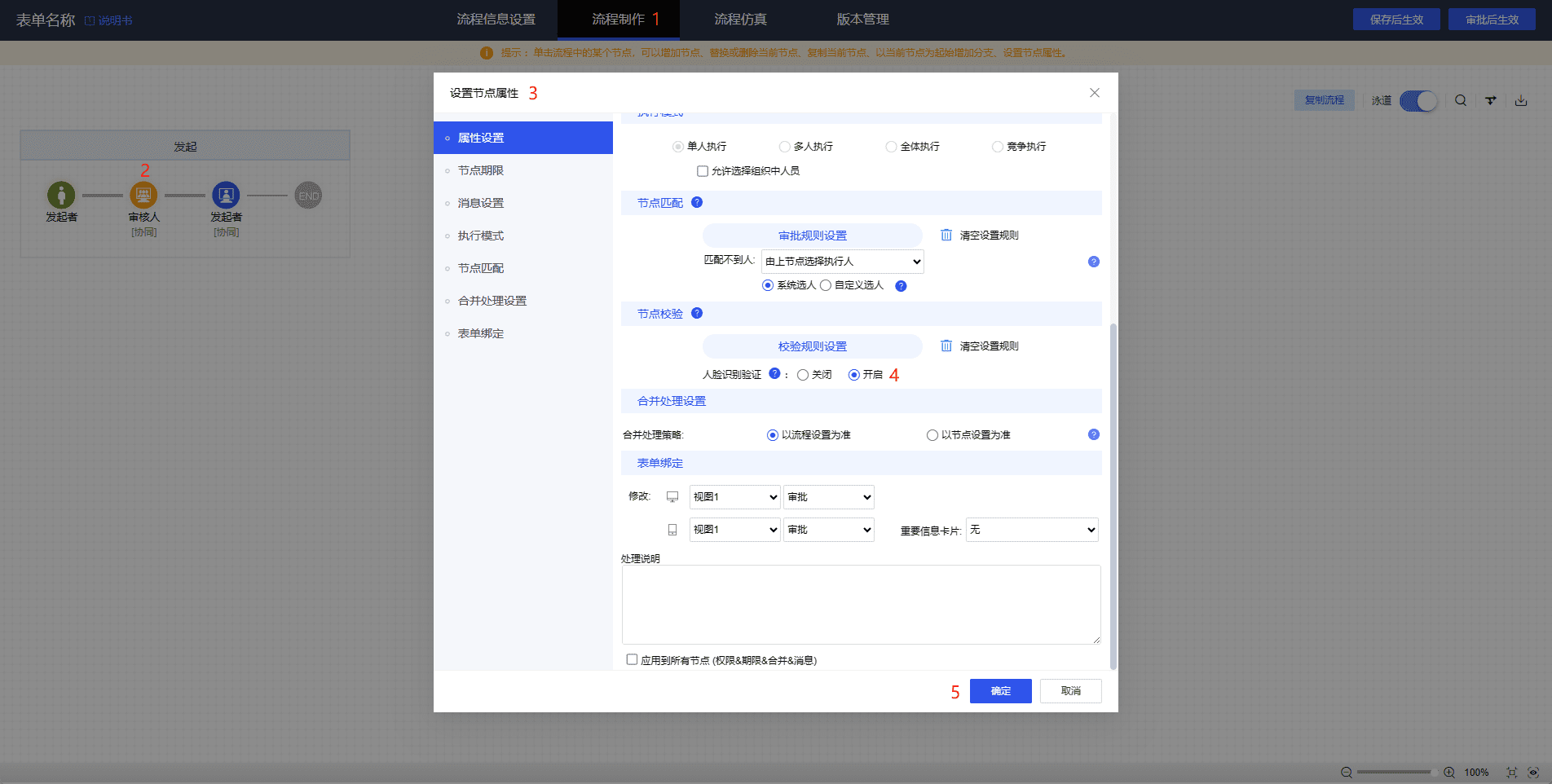
Task: Switch to 版本管理 tab
Action: click(x=863, y=20)
